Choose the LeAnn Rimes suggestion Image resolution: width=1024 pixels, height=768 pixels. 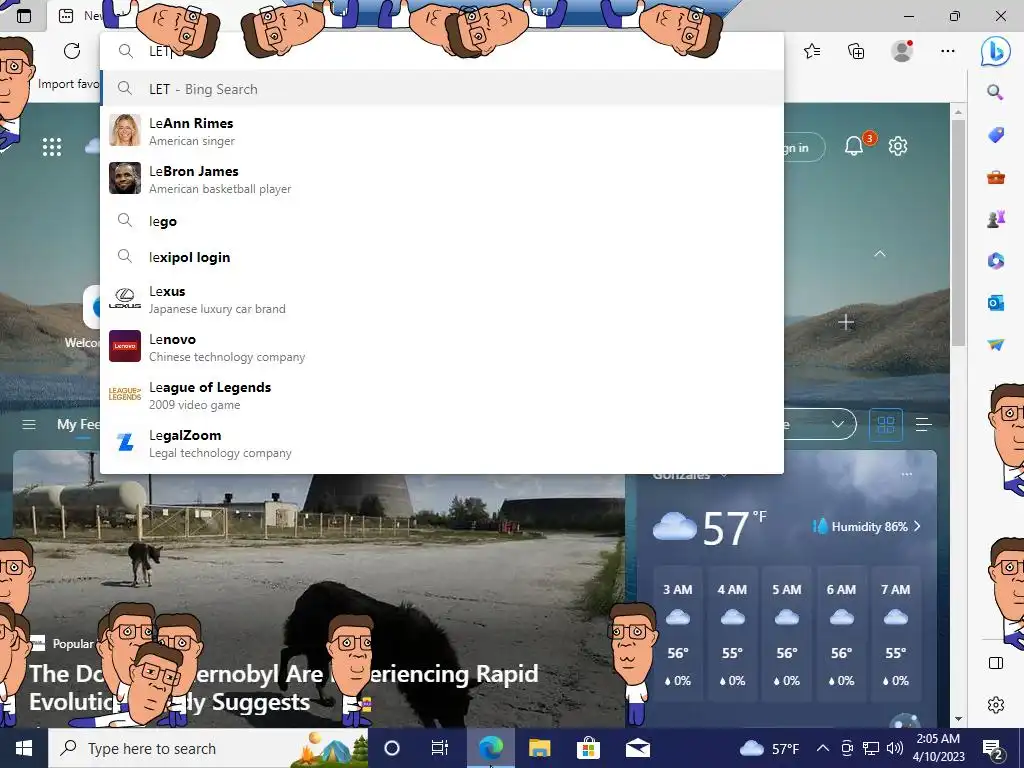coord(442,131)
